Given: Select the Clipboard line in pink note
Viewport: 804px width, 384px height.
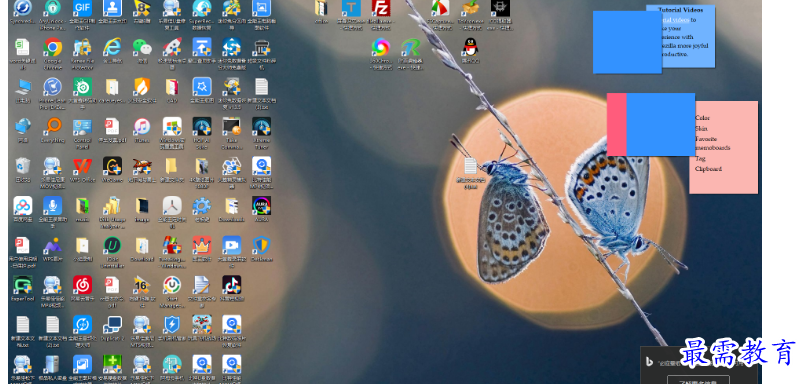Looking at the screenshot, I should click(x=708, y=169).
